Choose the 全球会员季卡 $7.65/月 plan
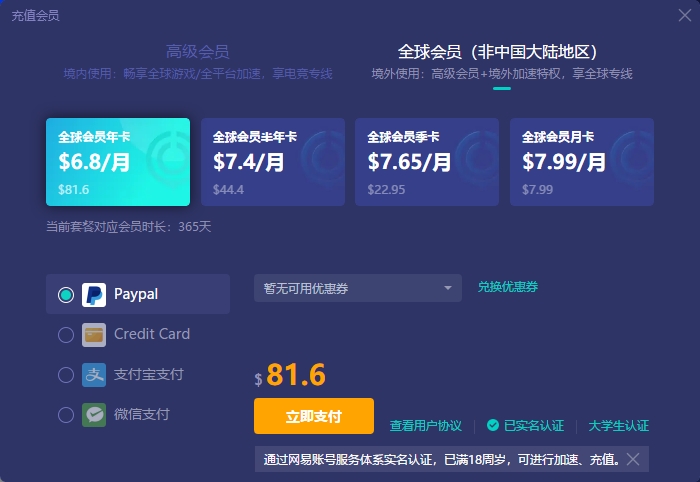This screenshot has width=700, height=482. point(427,162)
